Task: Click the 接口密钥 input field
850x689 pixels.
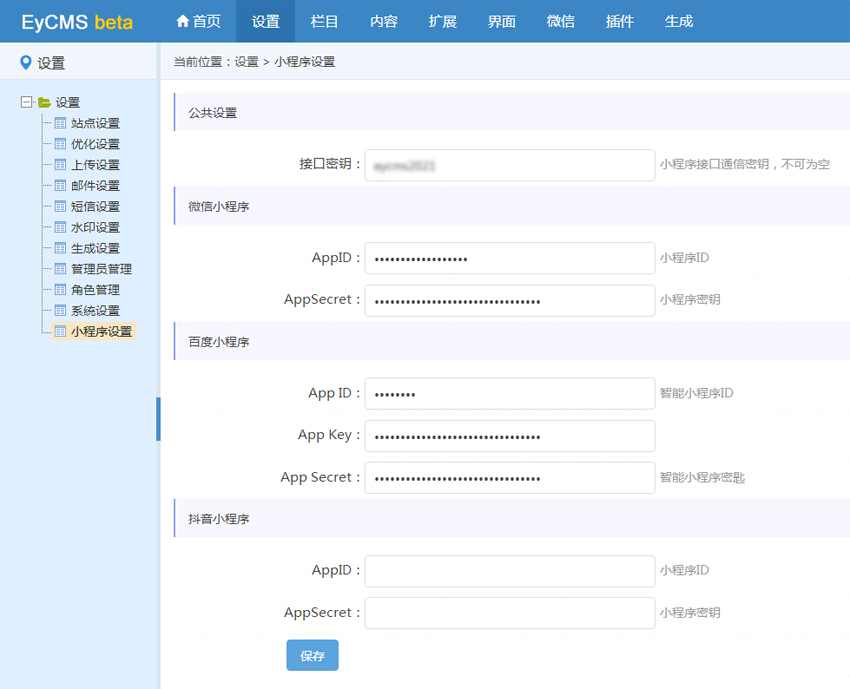Action: tap(509, 165)
